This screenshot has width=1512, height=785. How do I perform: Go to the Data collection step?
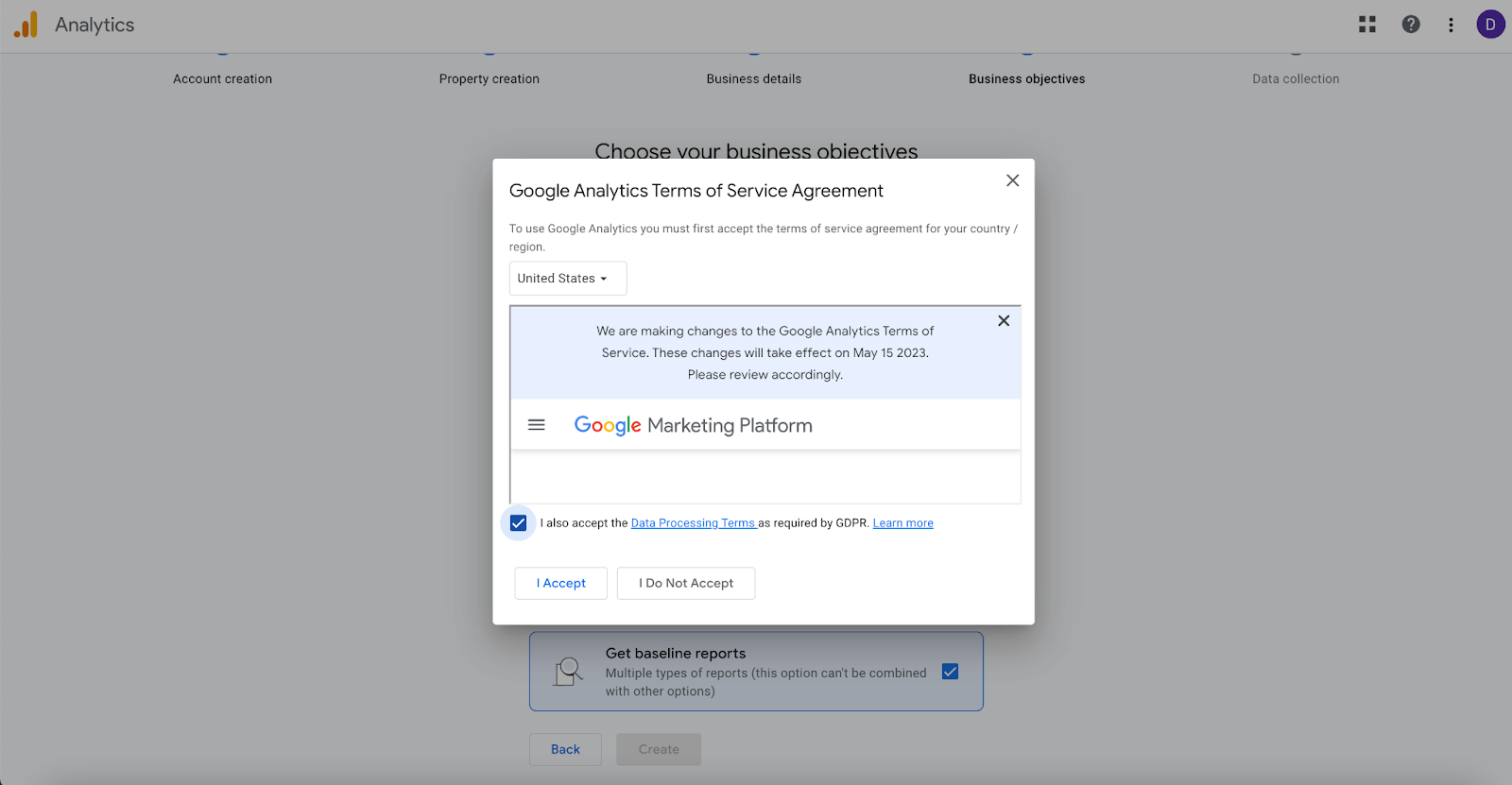1296,79
